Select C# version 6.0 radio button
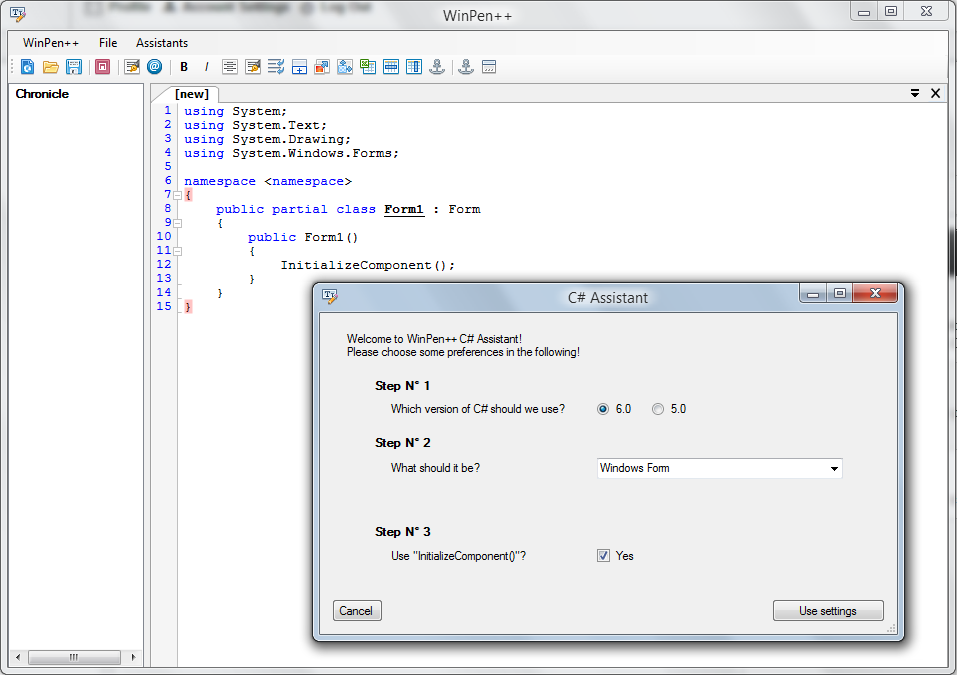Image resolution: width=957 pixels, height=675 pixels. [x=603, y=410]
